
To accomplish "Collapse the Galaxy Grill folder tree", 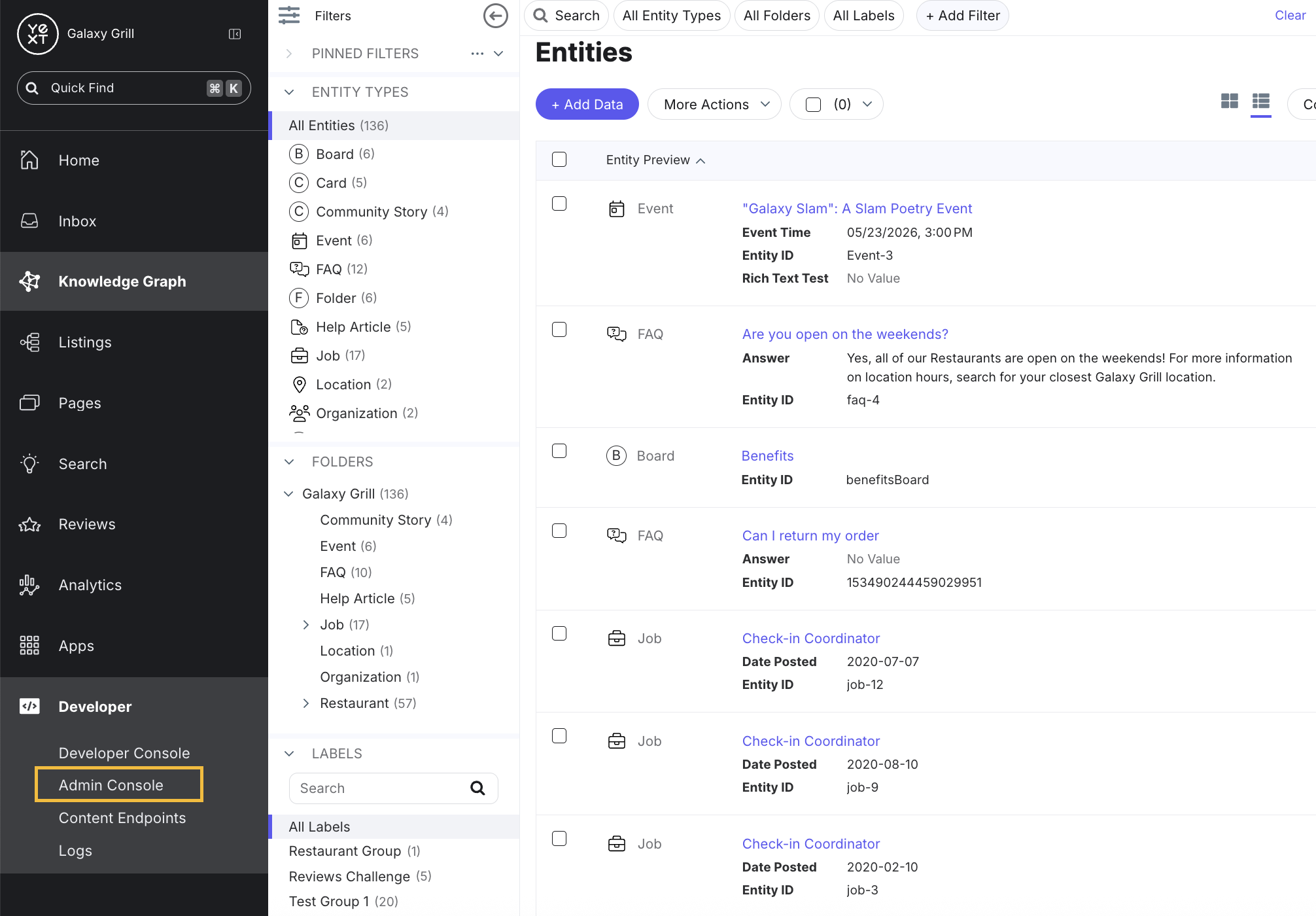I will pos(288,494).
